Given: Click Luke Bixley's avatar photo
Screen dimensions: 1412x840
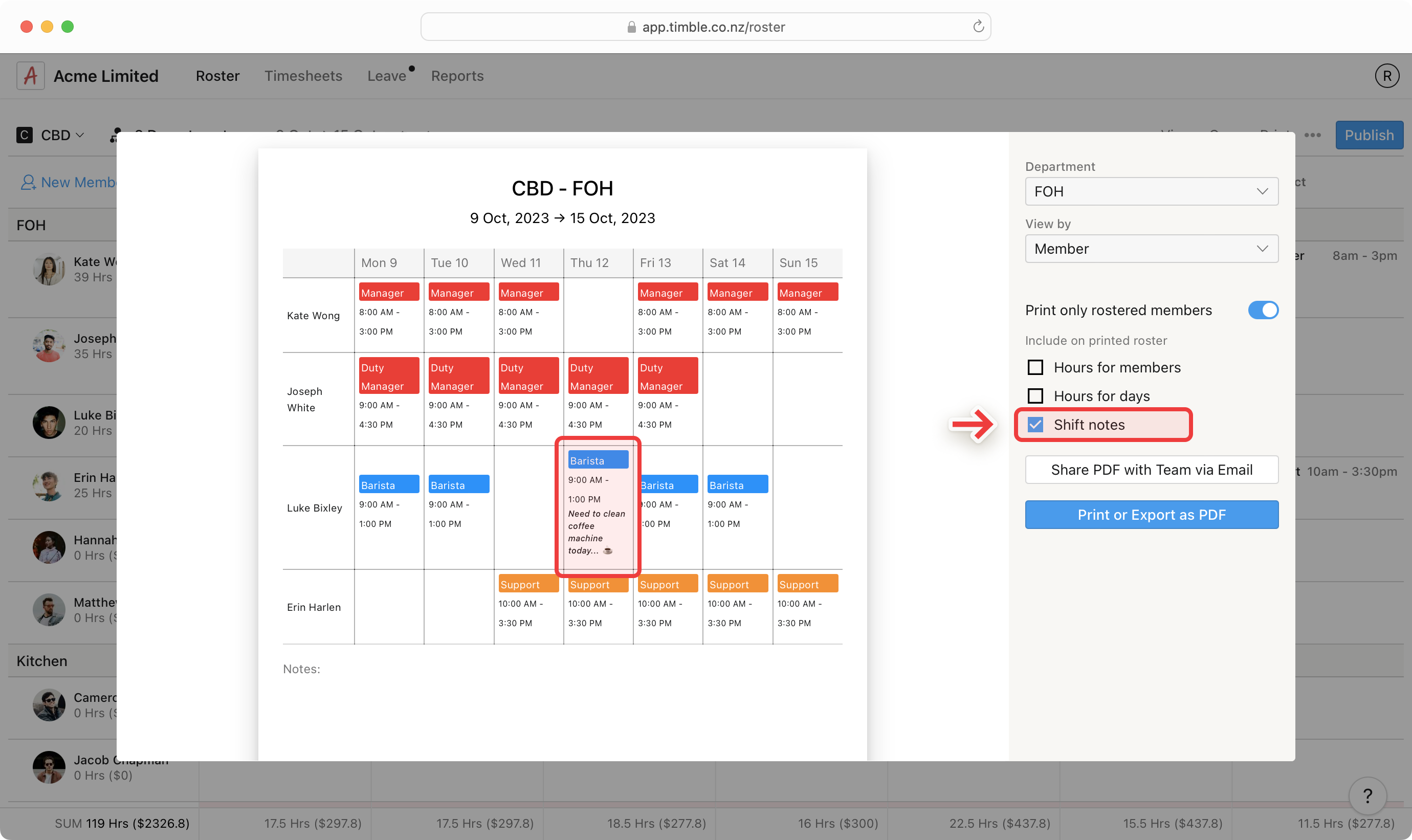Looking at the screenshot, I should coord(49,422).
